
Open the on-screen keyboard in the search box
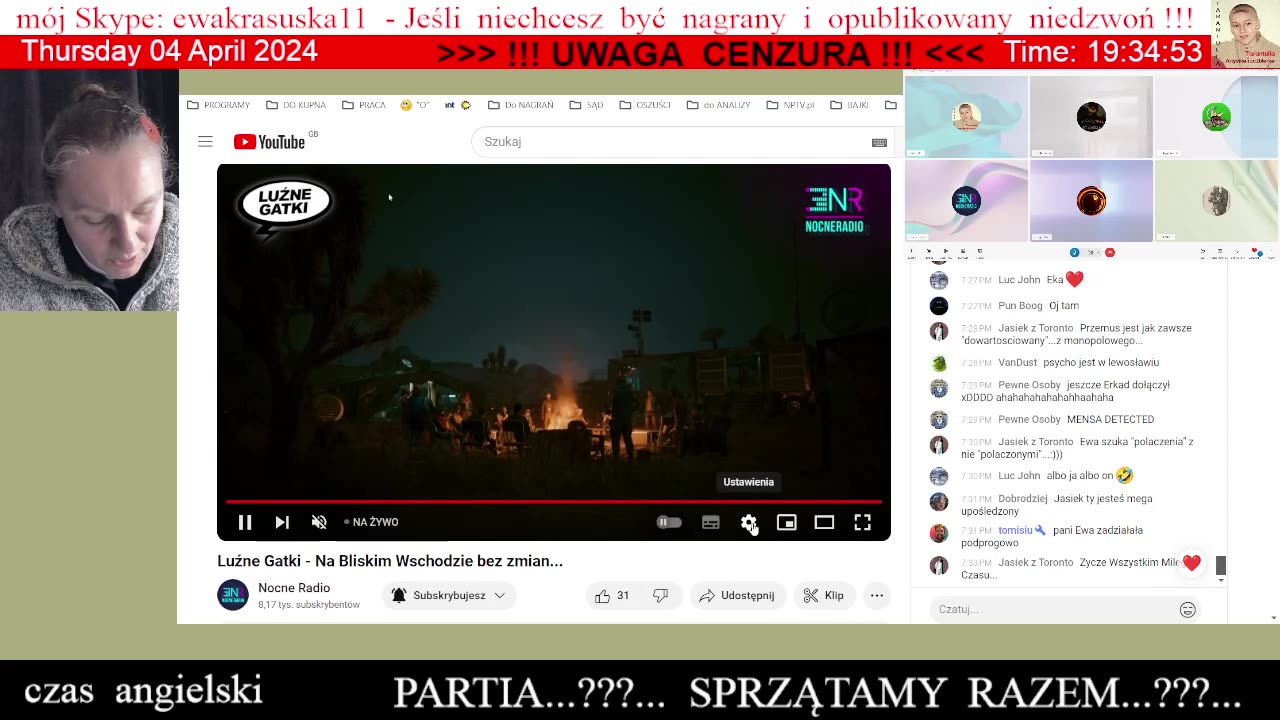pos(879,142)
